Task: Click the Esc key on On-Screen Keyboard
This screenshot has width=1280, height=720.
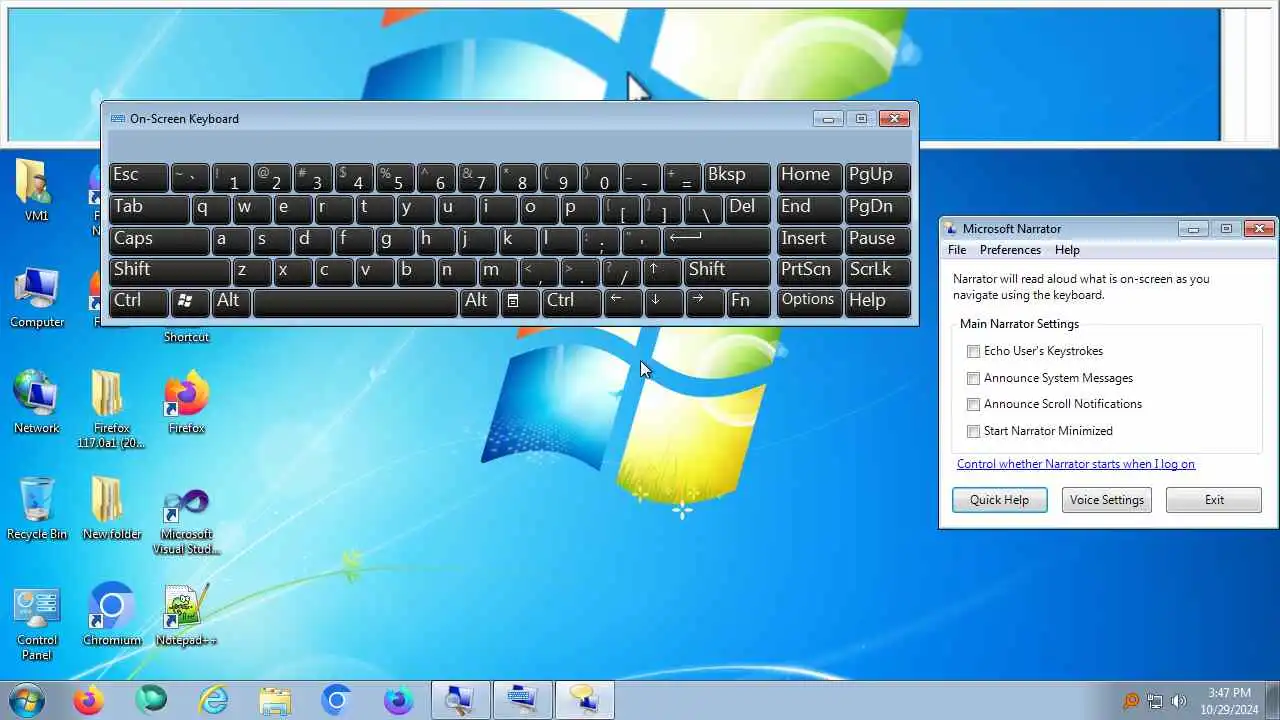Action: (138, 177)
